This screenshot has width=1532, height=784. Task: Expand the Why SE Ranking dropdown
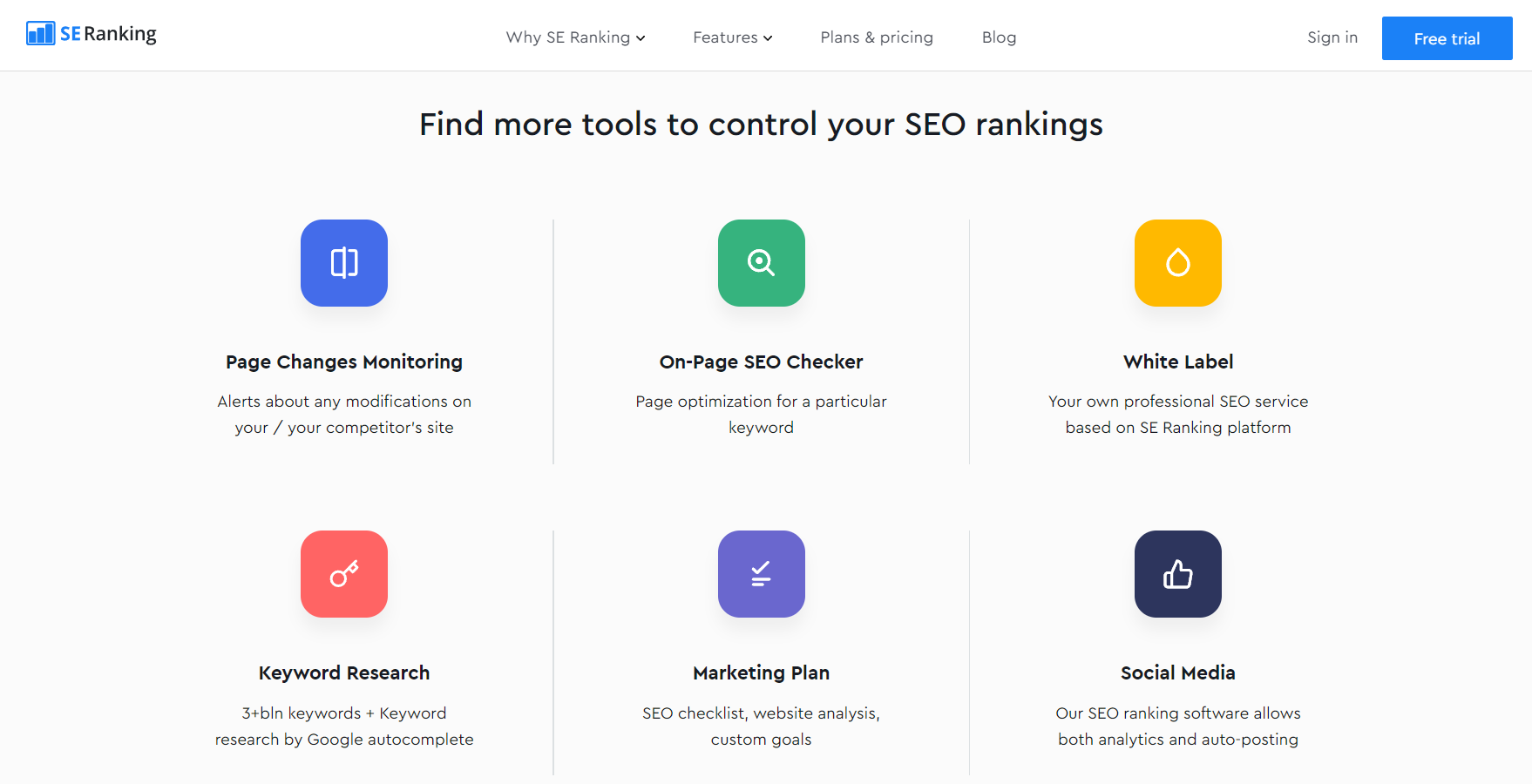[x=574, y=37]
